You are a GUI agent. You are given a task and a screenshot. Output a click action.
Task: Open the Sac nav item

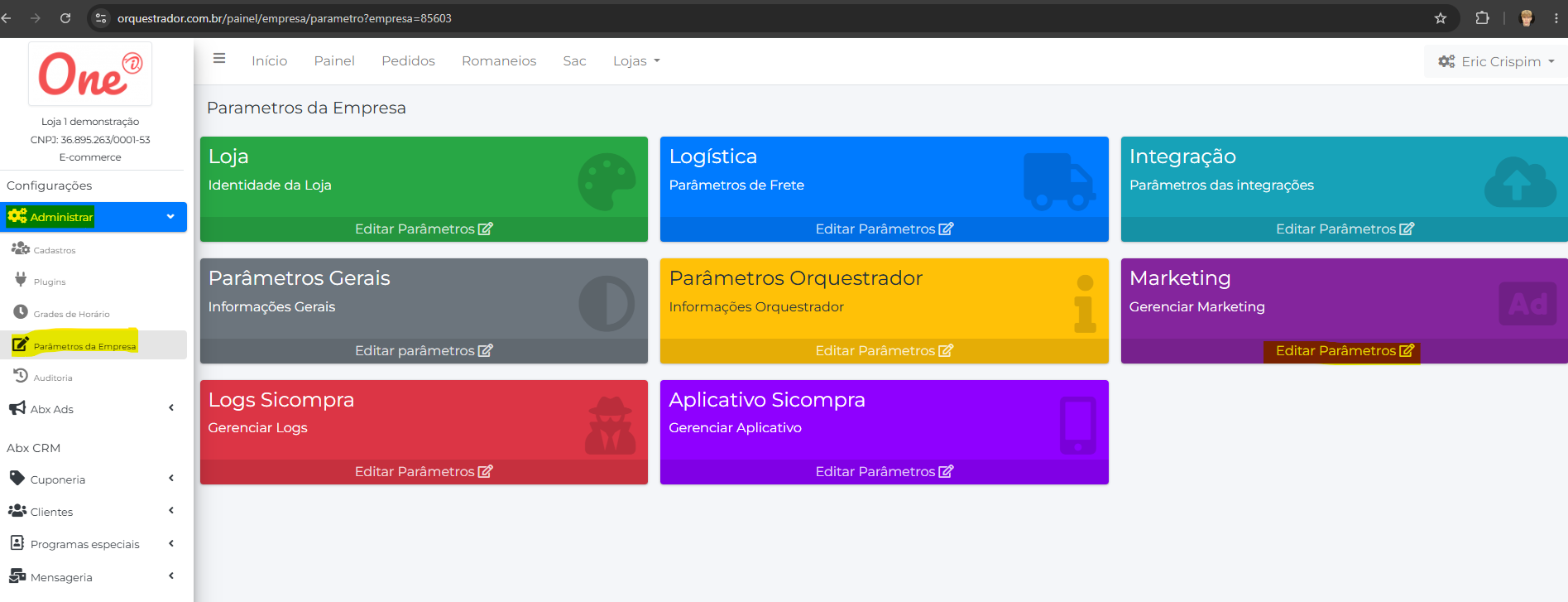574,61
